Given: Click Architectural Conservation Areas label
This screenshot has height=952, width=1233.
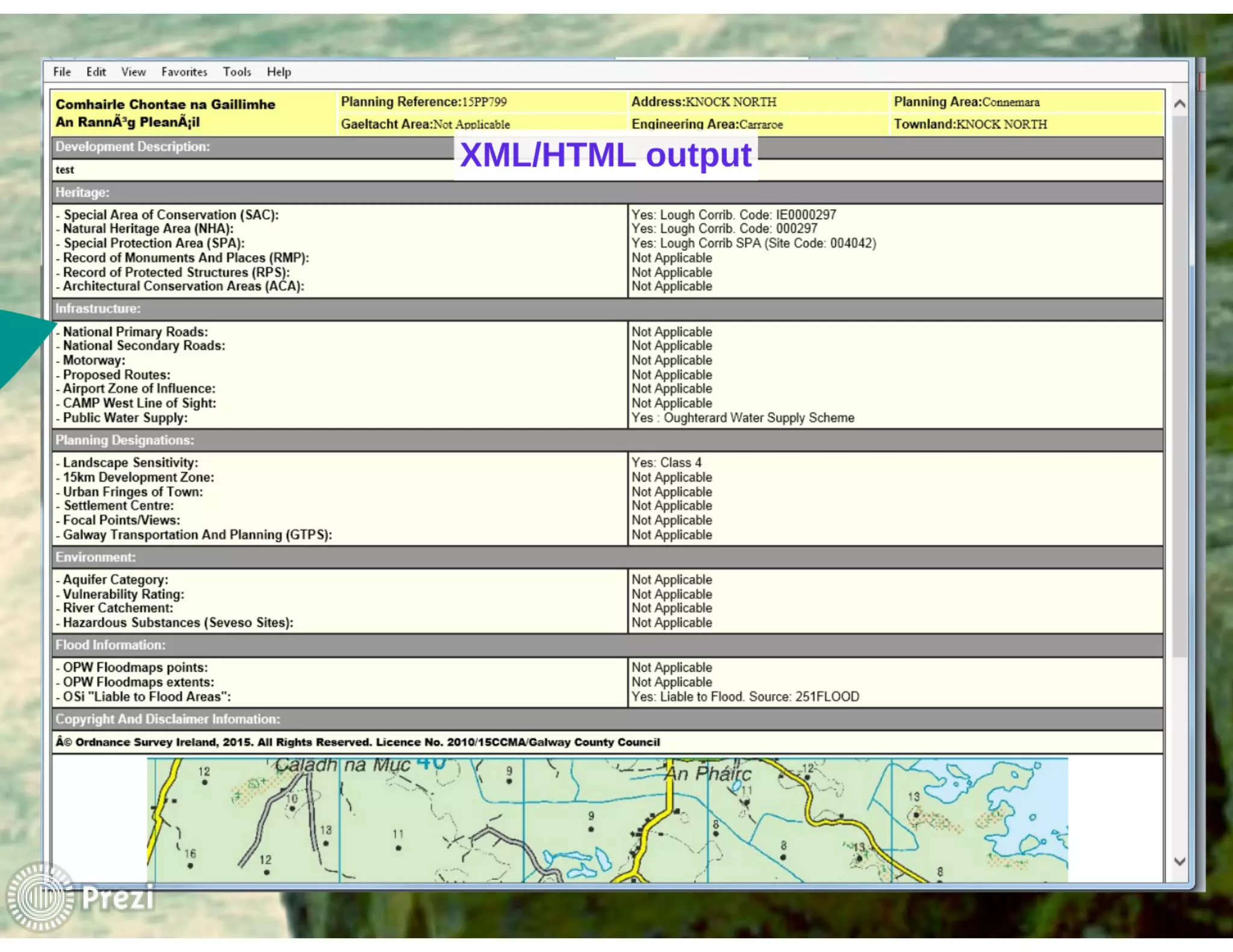Looking at the screenshot, I should (184, 286).
